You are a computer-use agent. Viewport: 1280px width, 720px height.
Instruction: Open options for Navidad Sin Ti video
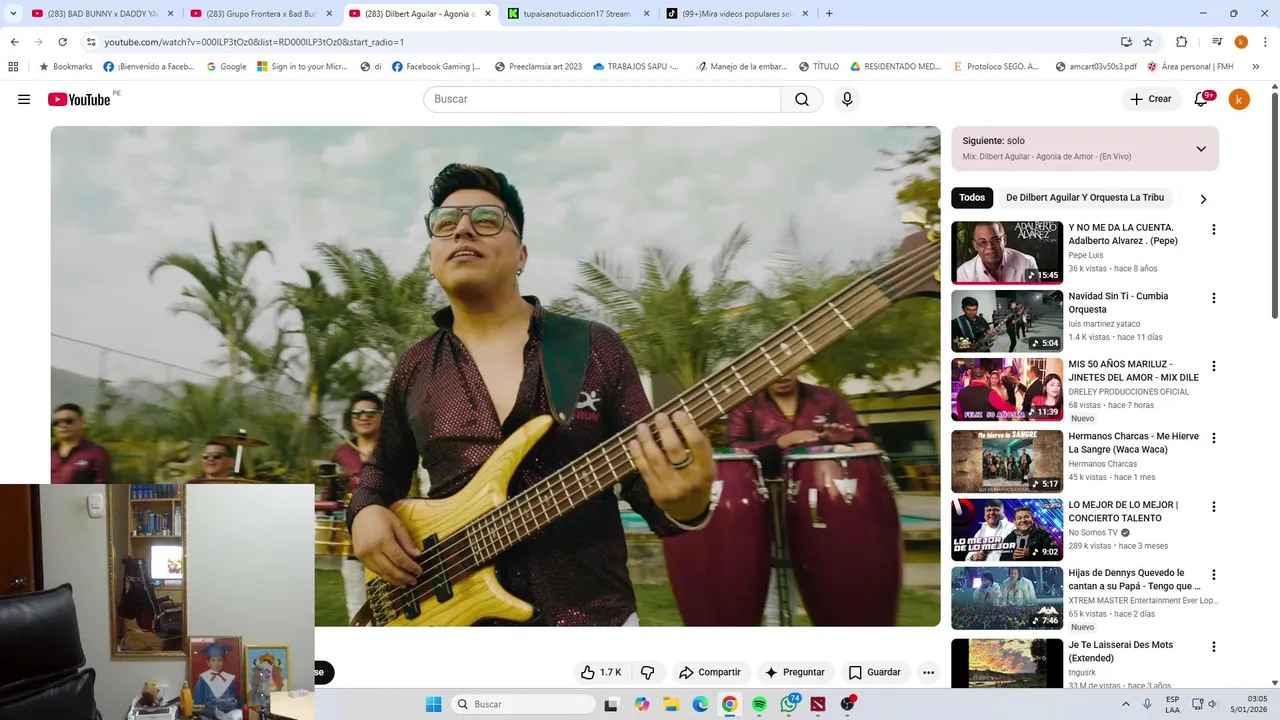click(x=1214, y=298)
